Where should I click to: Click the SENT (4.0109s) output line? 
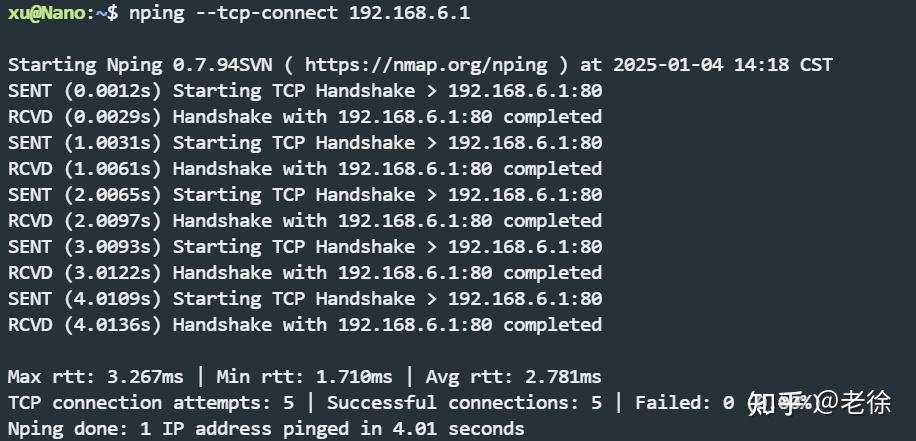[305, 299]
